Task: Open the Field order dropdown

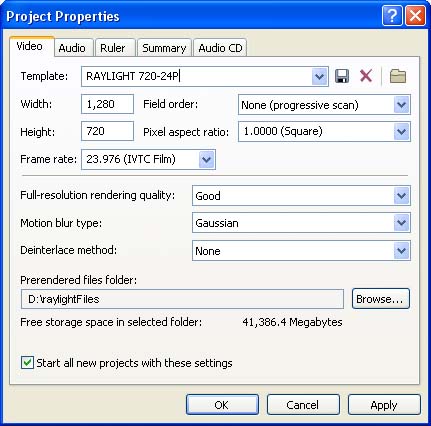Action: click(x=401, y=105)
